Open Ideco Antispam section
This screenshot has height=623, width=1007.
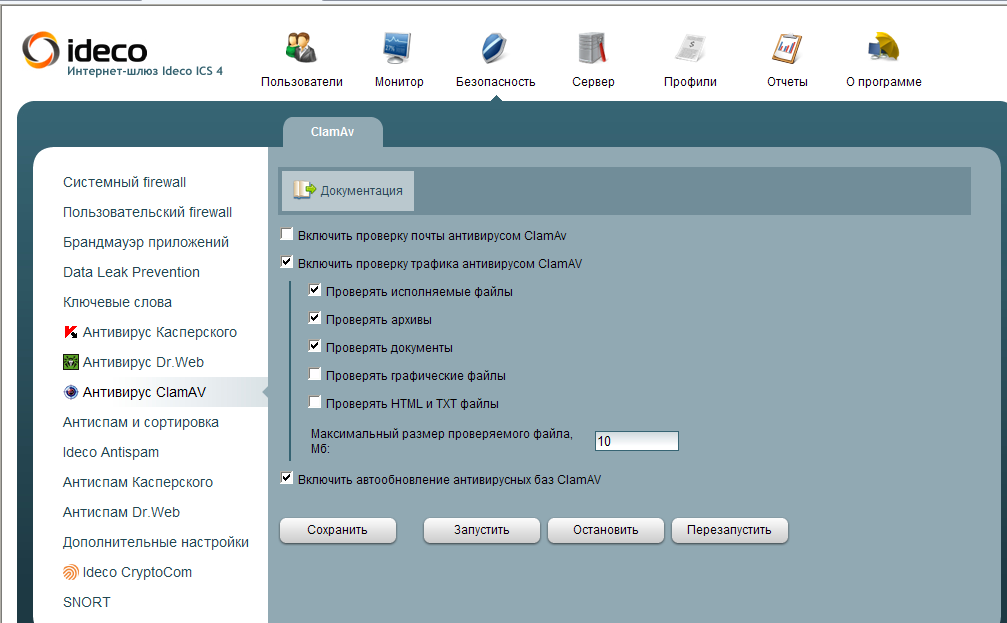(x=111, y=452)
